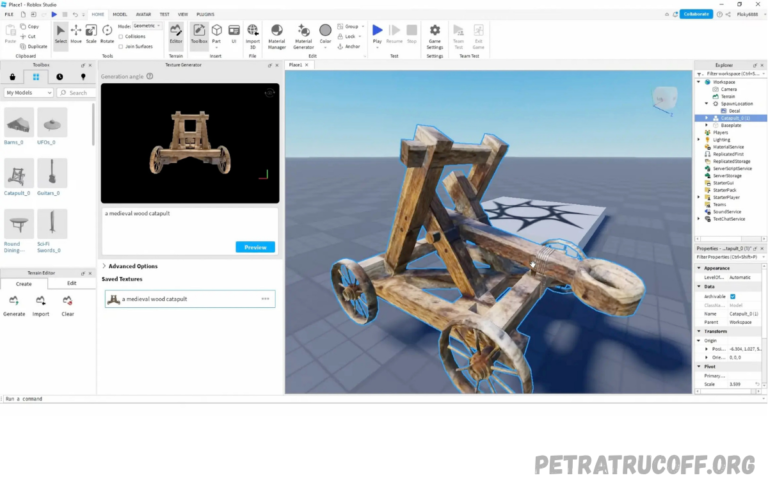Collapse the Pivot properties section

699,366
